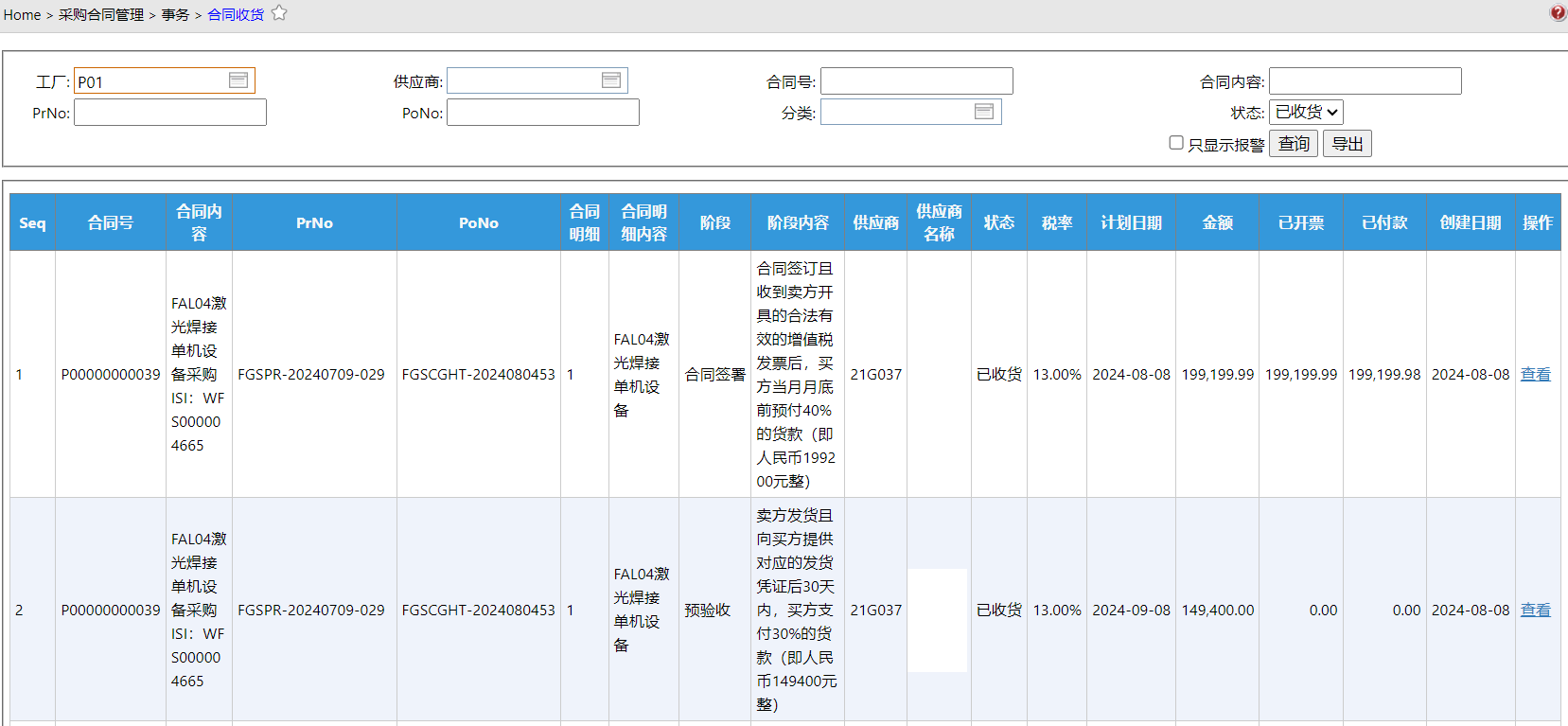Open the 状态 dropdown showing 已收货
Screen dimensions: 1568x726
[x=1306, y=112]
